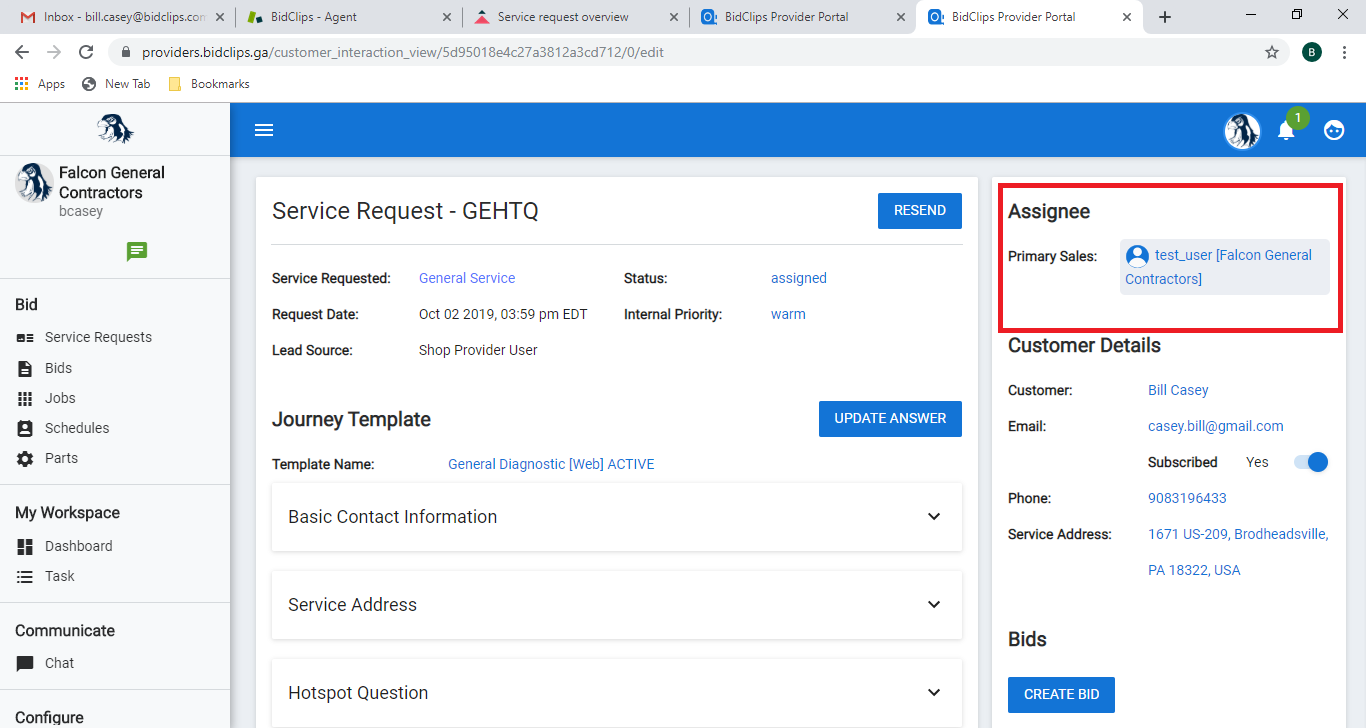Go back with browser back arrow
The height and width of the screenshot is (728, 1366).
pos(22,52)
